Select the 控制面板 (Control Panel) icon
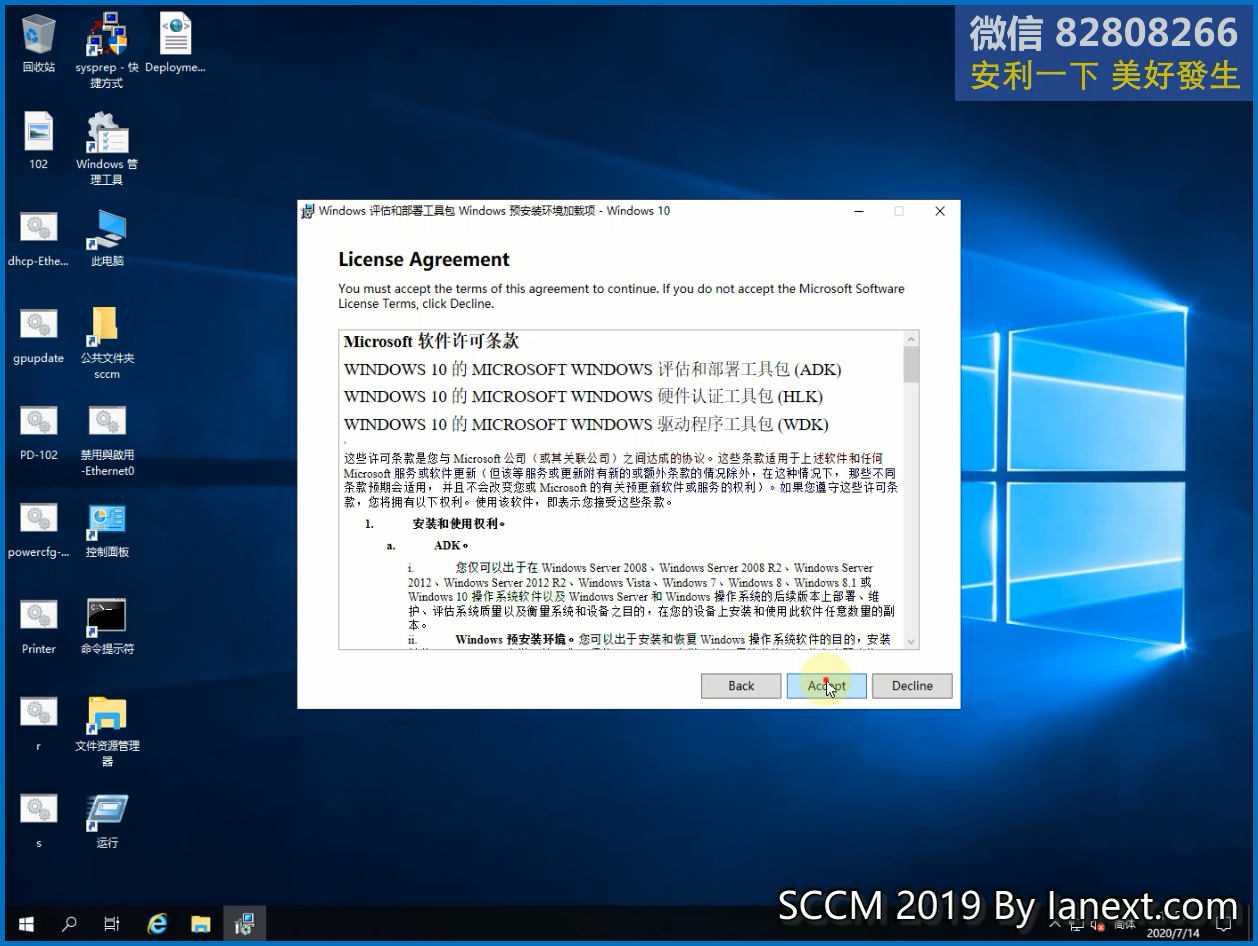The height and width of the screenshot is (946, 1258). point(107,529)
